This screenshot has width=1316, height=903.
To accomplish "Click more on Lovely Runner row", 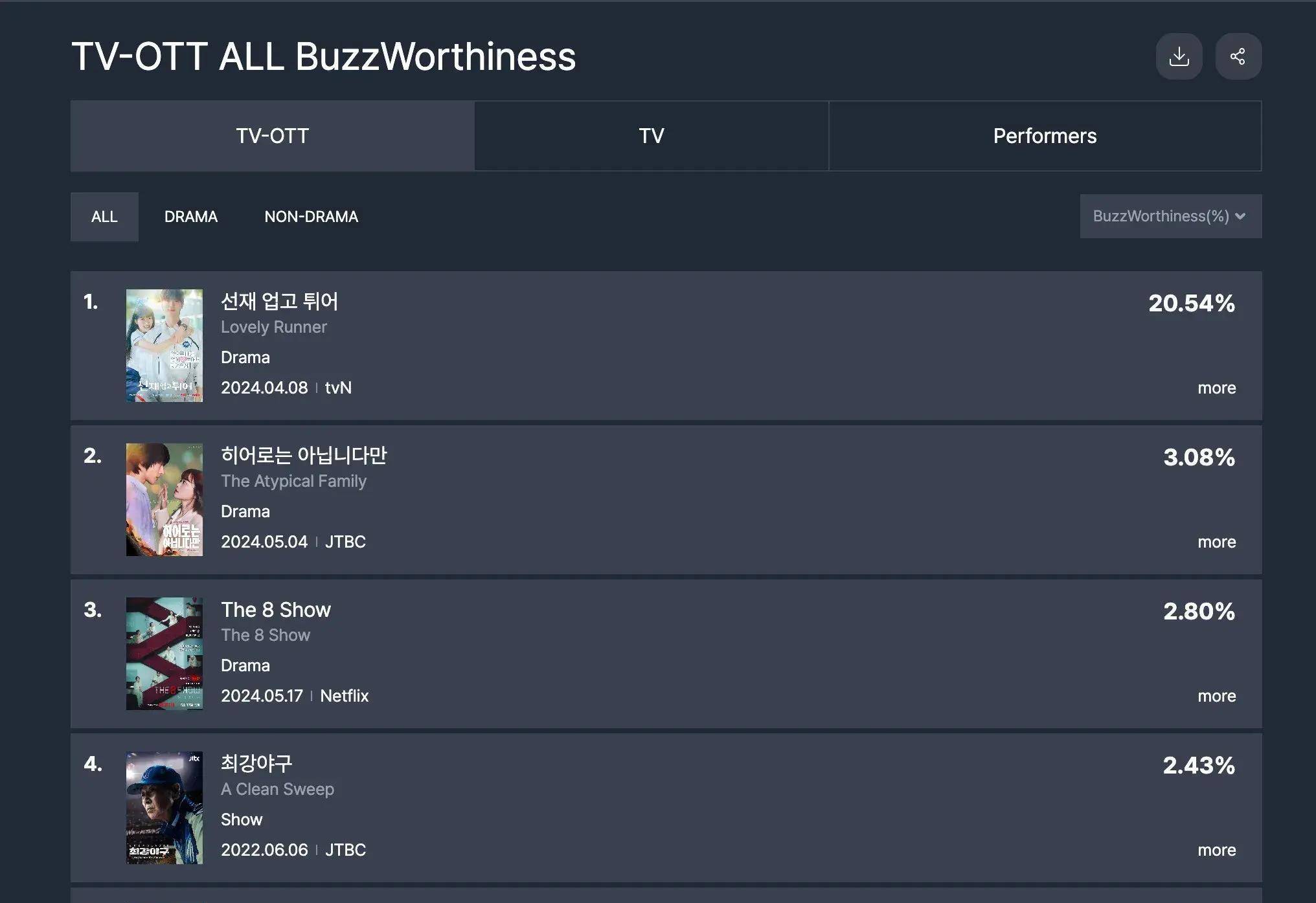I will 1217,388.
